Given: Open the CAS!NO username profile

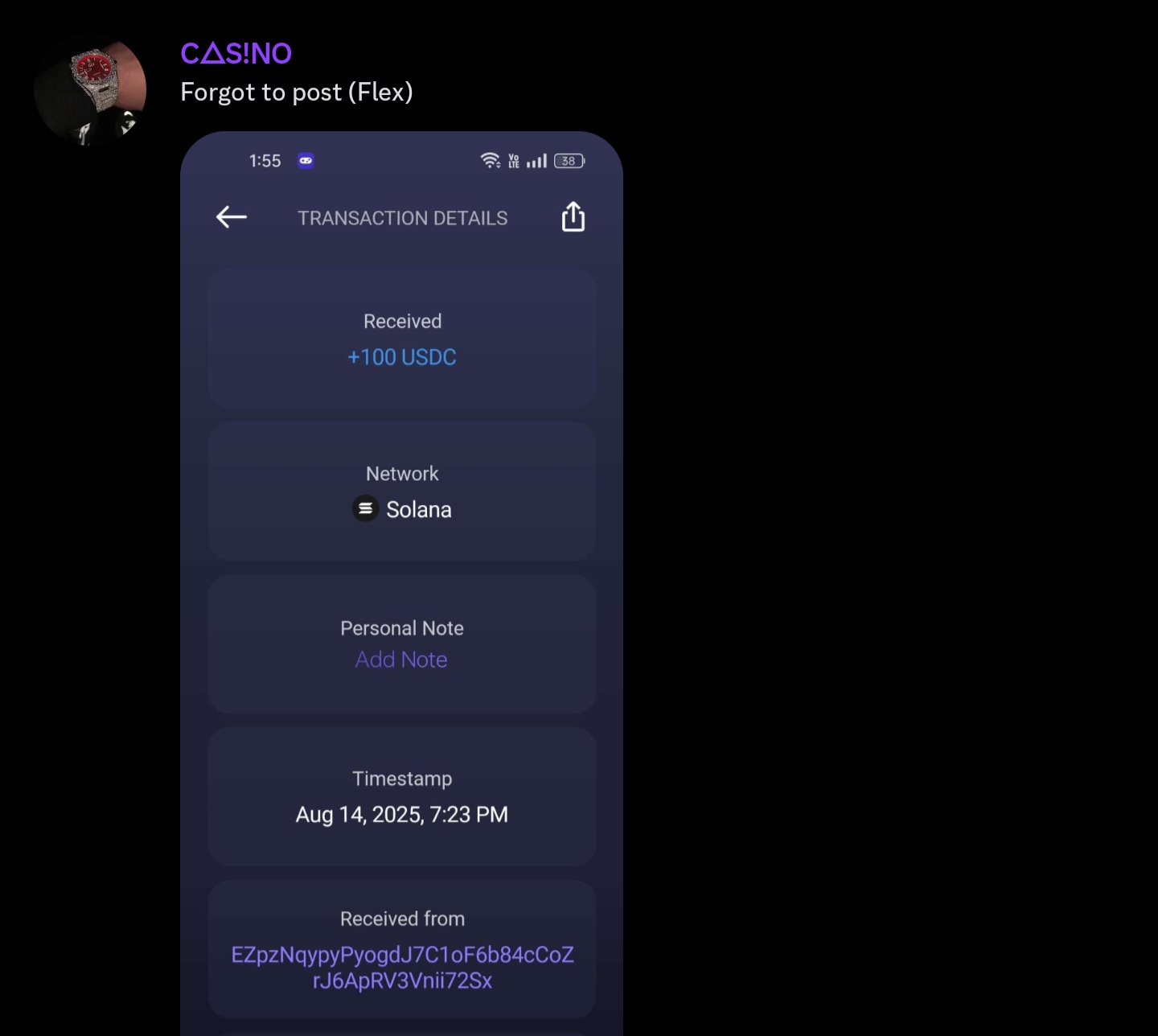Looking at the screenshot, I should tap(236, 53).
